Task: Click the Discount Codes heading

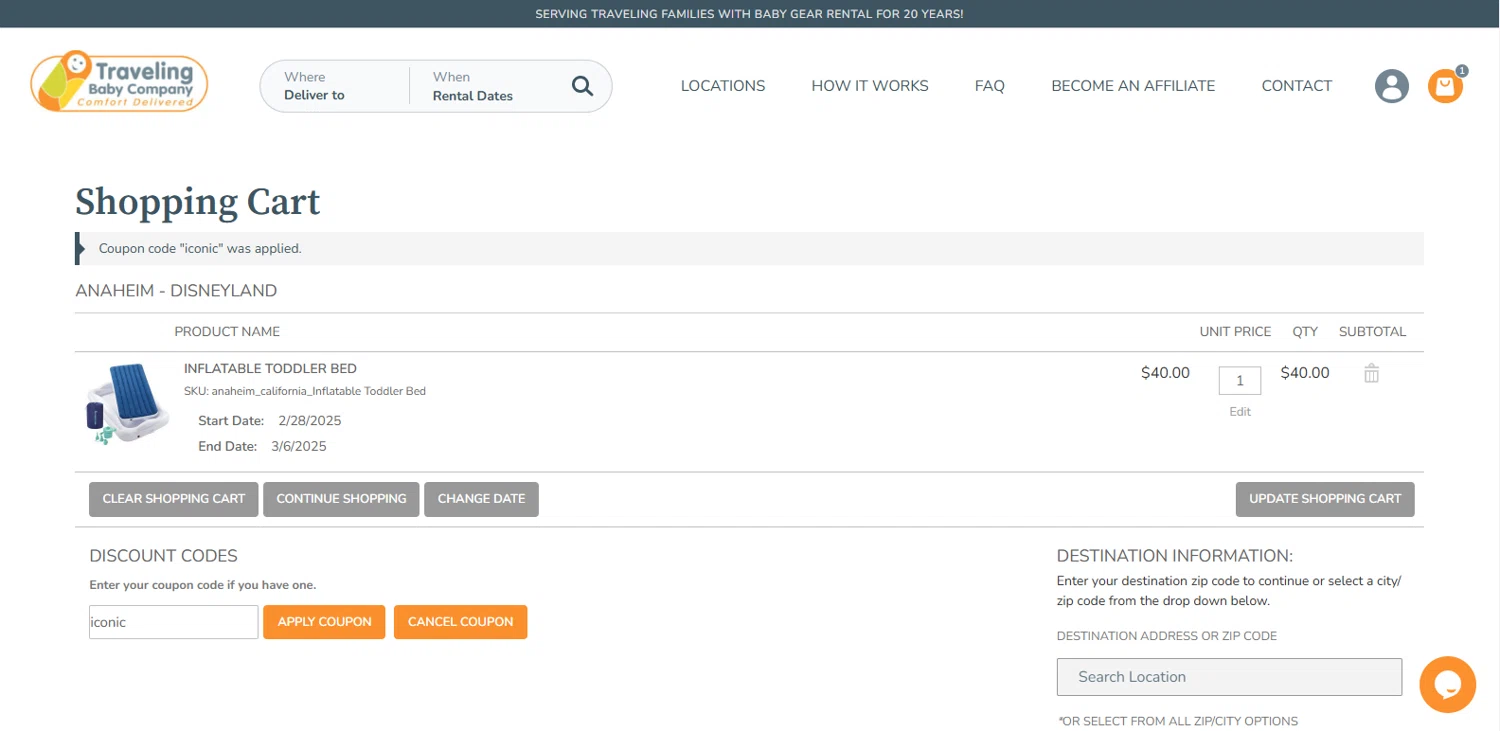Action: point(164,556)
